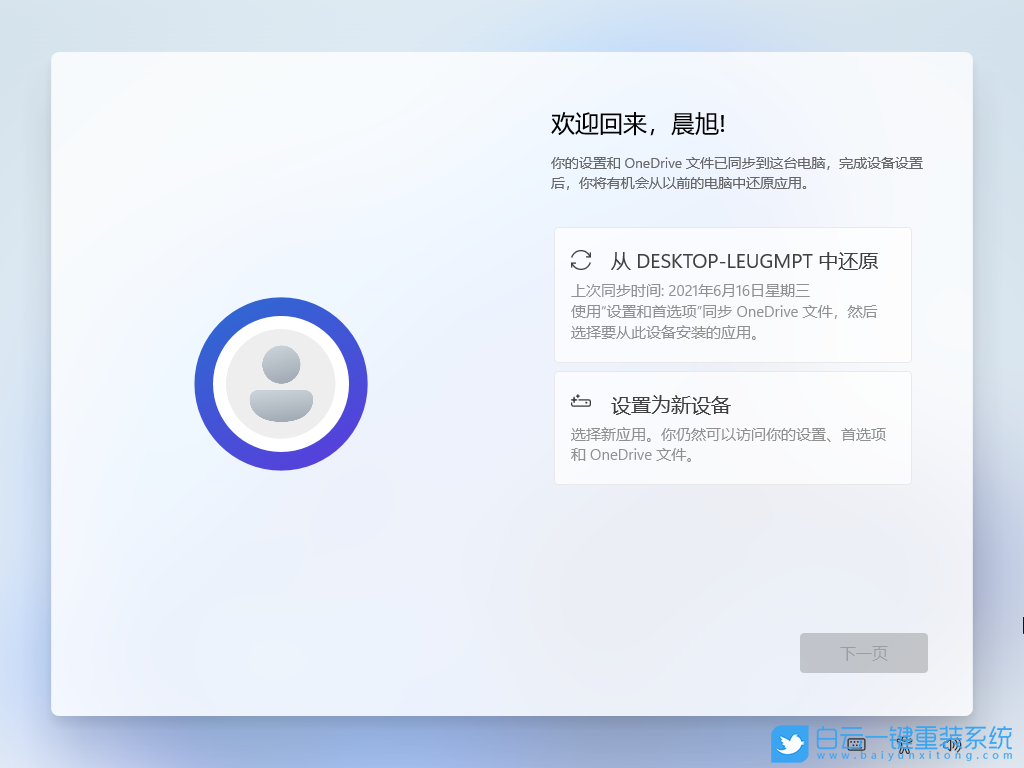The image size is (1024, 768).
Task: Click the speaker volume icon
Action: (952, 745)
